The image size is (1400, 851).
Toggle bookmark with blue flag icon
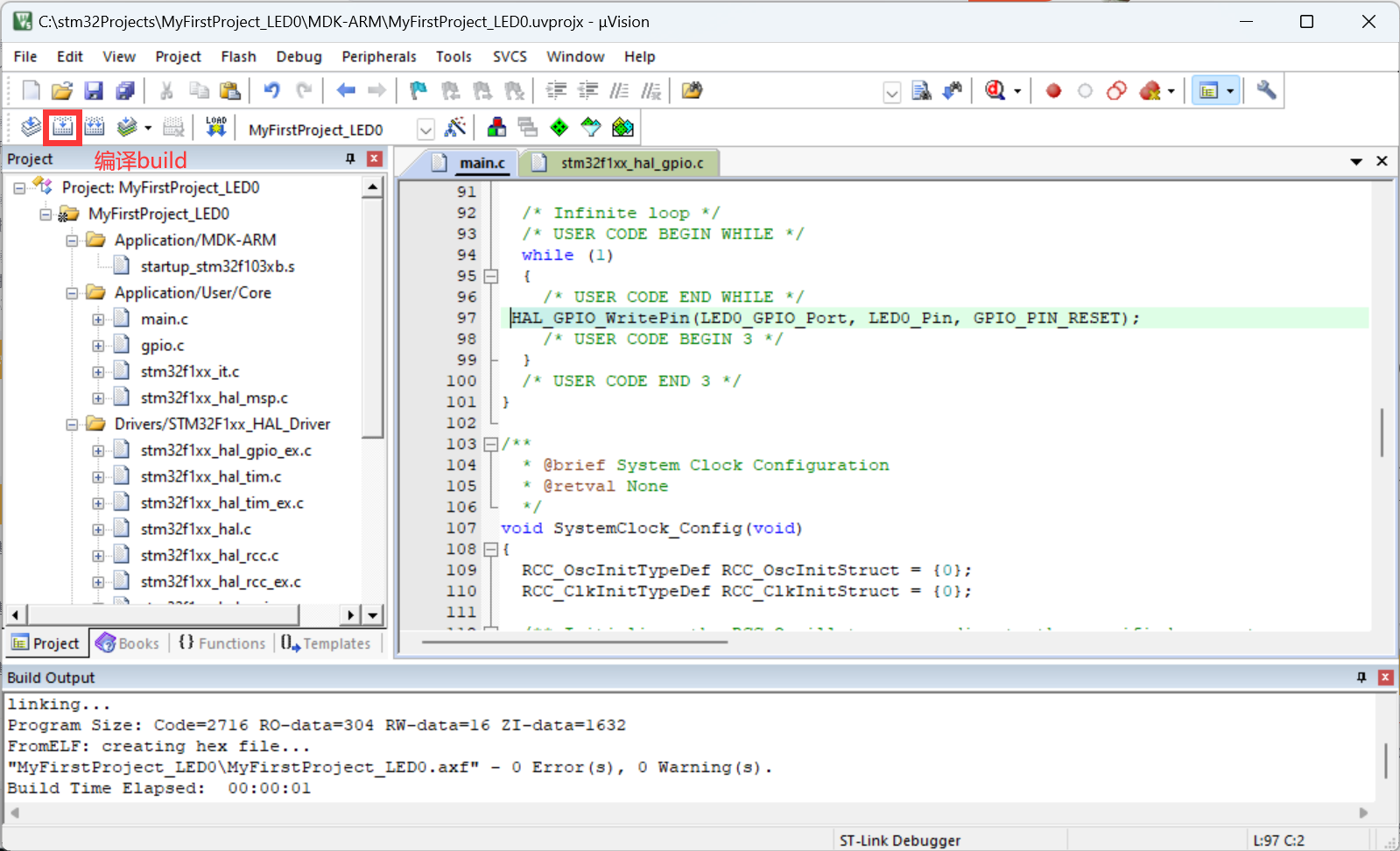coord(419,90)
